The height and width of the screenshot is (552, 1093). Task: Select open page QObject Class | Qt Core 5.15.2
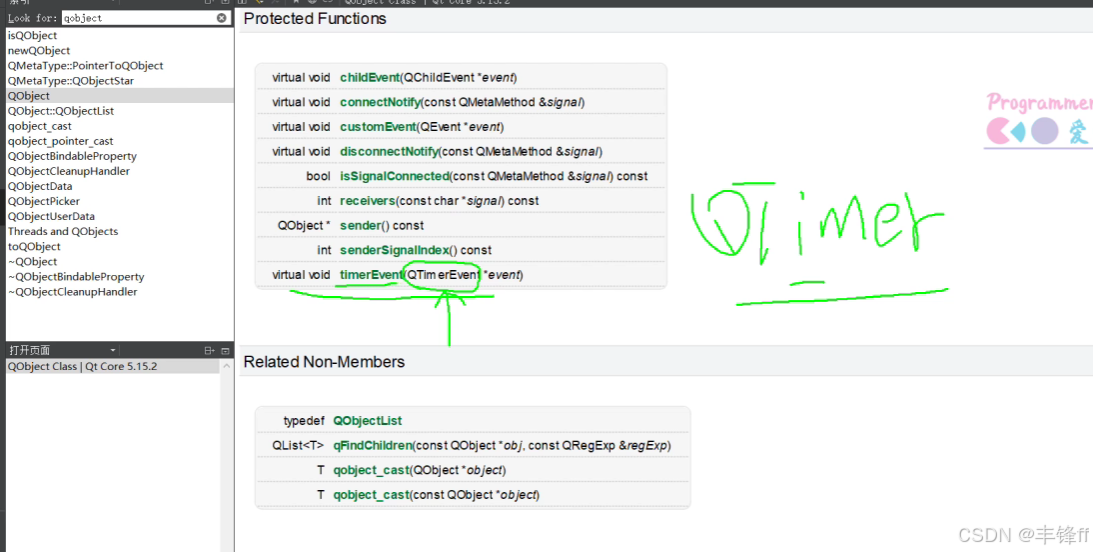point(113,367)
